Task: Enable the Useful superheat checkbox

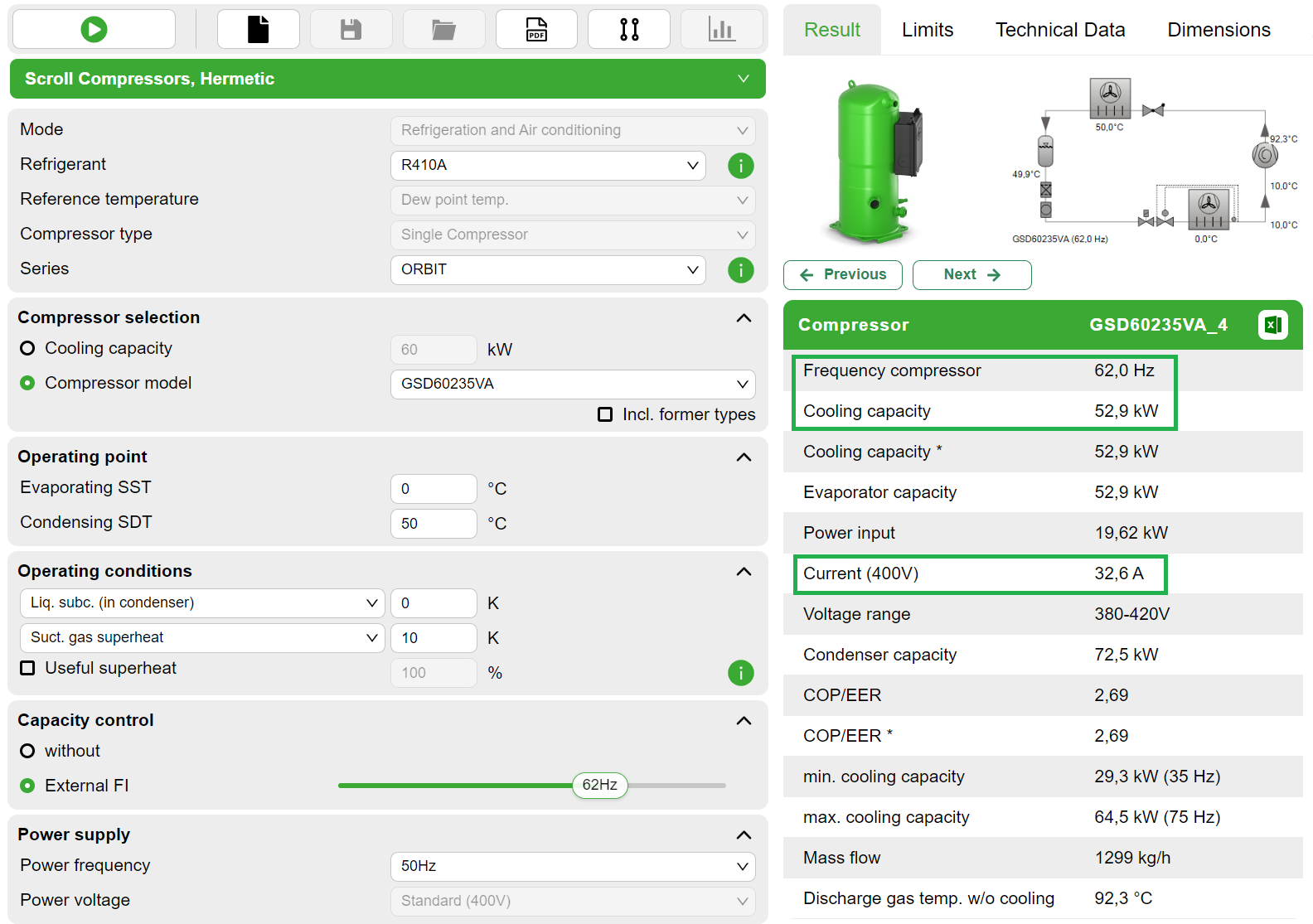Action: click(x=27, y=668)
